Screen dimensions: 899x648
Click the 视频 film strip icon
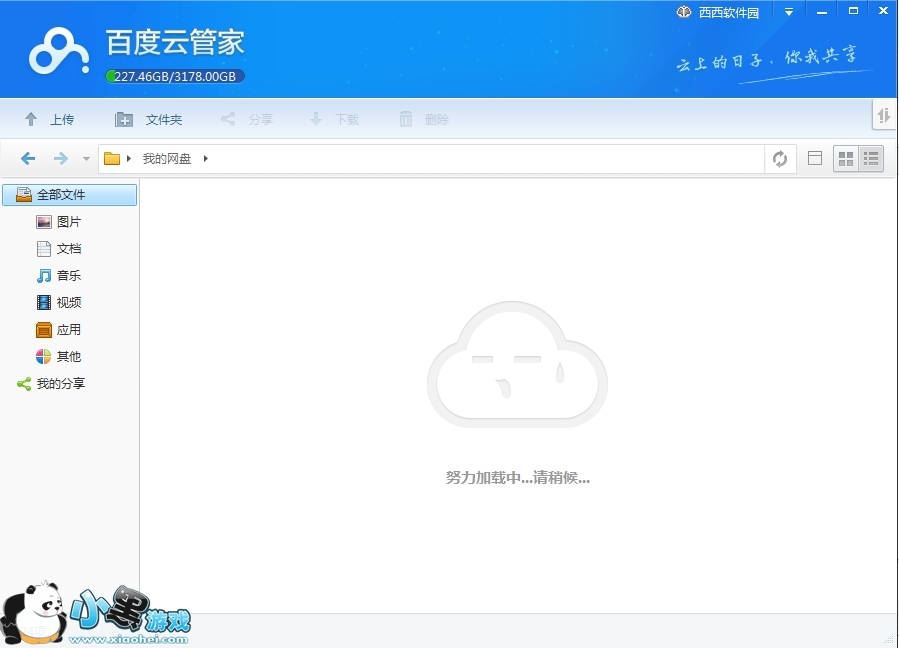[x=44, y=303]
